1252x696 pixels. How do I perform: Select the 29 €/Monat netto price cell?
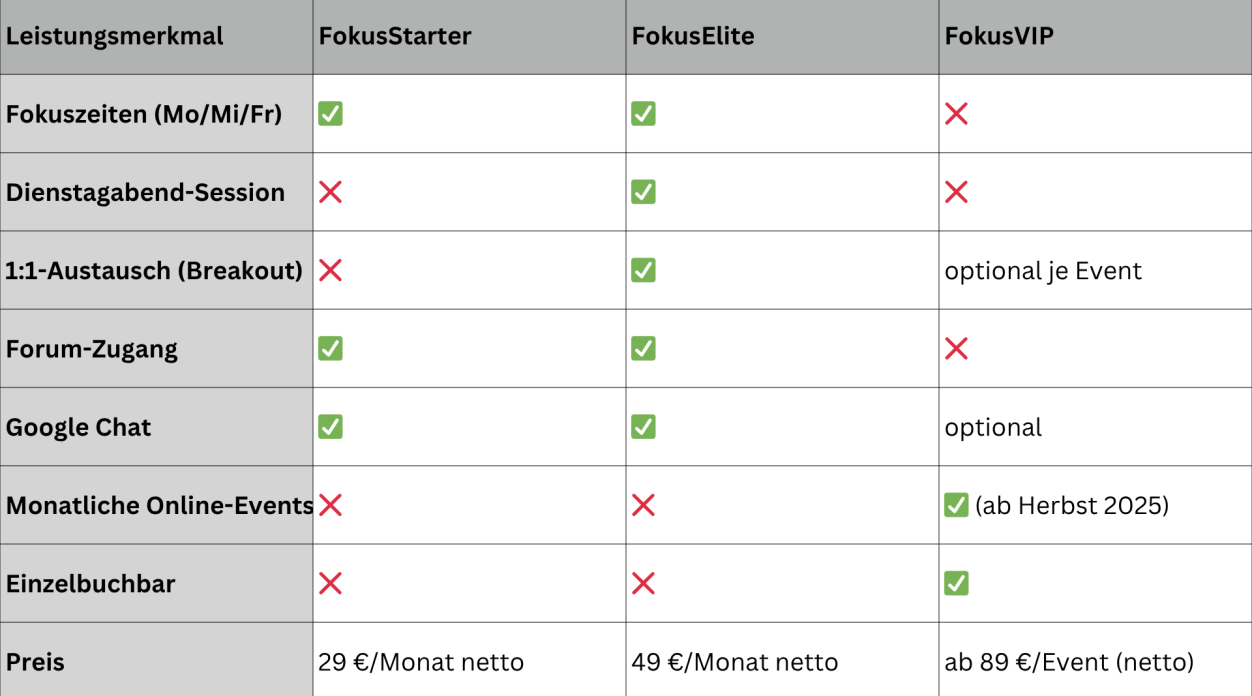pos(469,661)
